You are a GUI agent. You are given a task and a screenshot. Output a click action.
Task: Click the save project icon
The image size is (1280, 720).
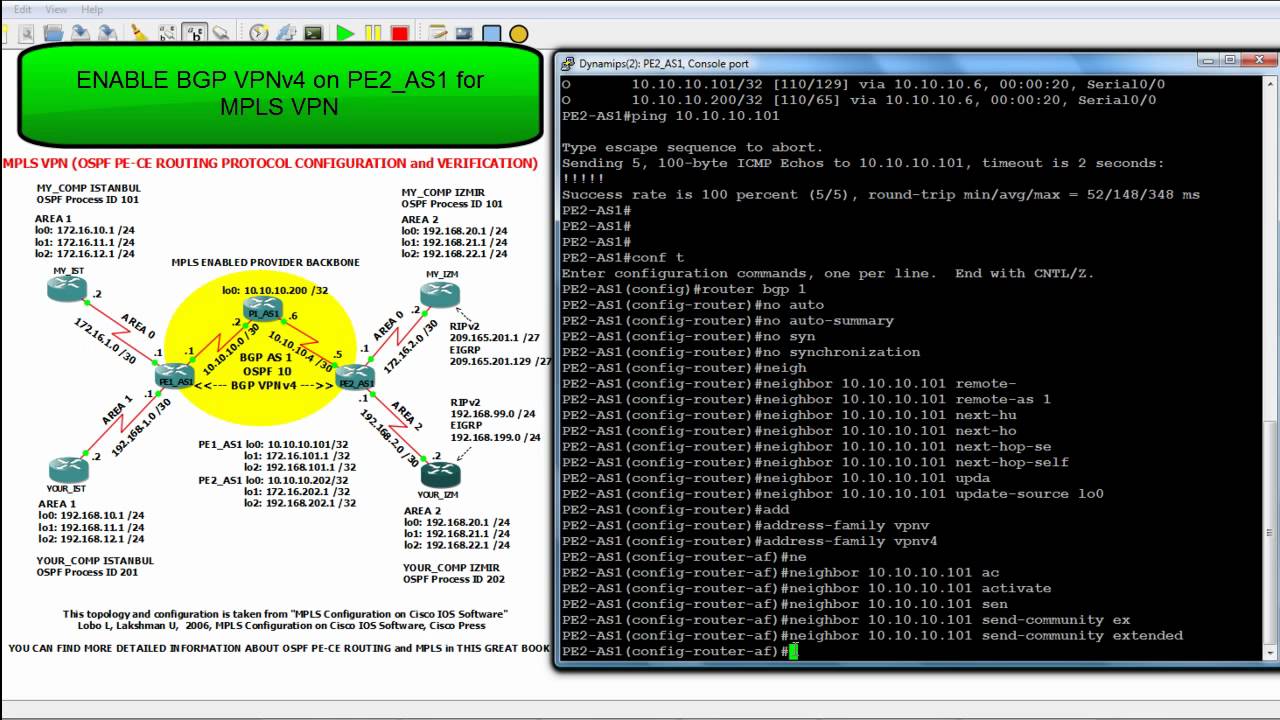[80, 33]
